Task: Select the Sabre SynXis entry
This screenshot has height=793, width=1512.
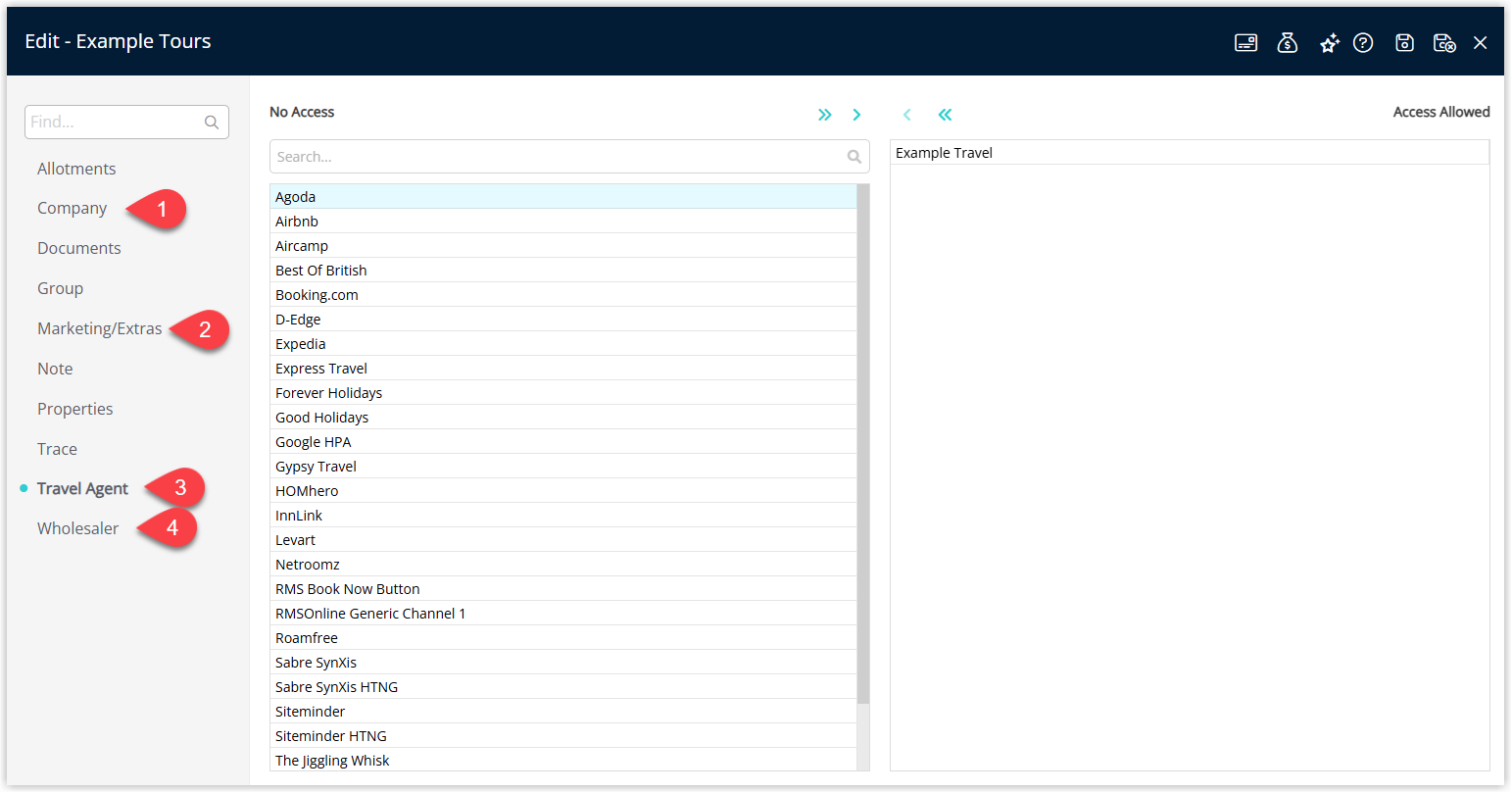Action: point(563,663)
